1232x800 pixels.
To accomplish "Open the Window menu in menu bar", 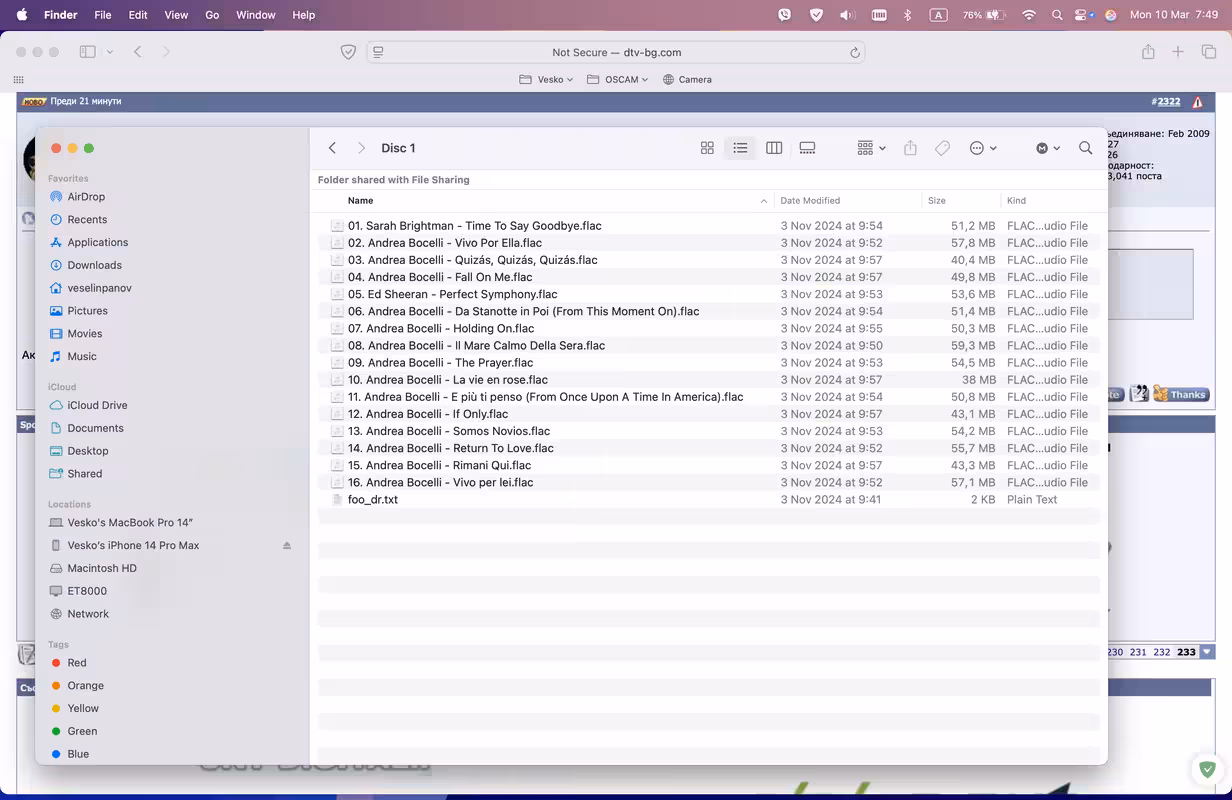I will (x=256, y=15).
